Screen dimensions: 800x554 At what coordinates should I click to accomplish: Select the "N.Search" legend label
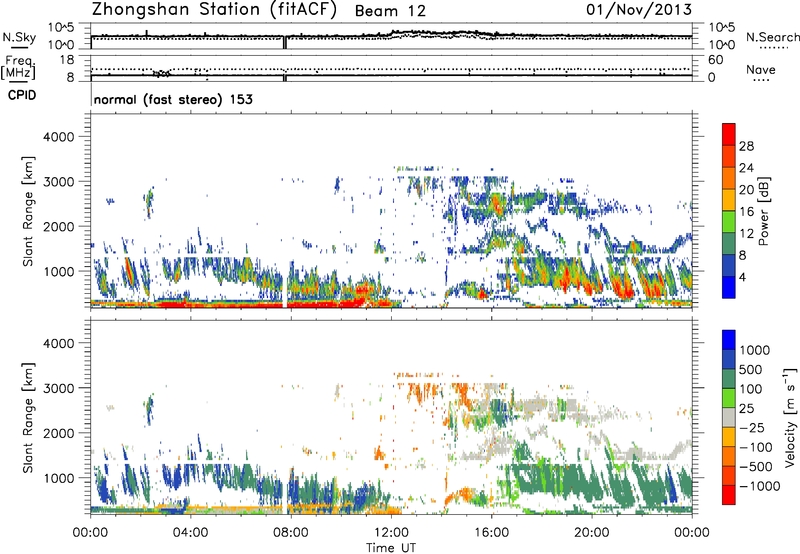773,37
